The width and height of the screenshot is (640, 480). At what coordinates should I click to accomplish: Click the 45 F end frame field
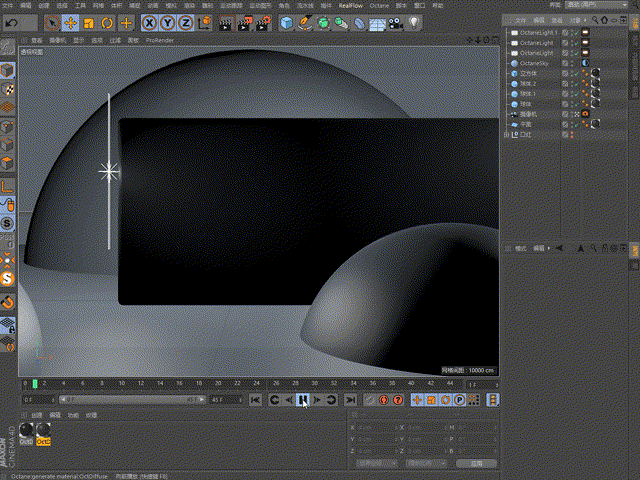226,400
